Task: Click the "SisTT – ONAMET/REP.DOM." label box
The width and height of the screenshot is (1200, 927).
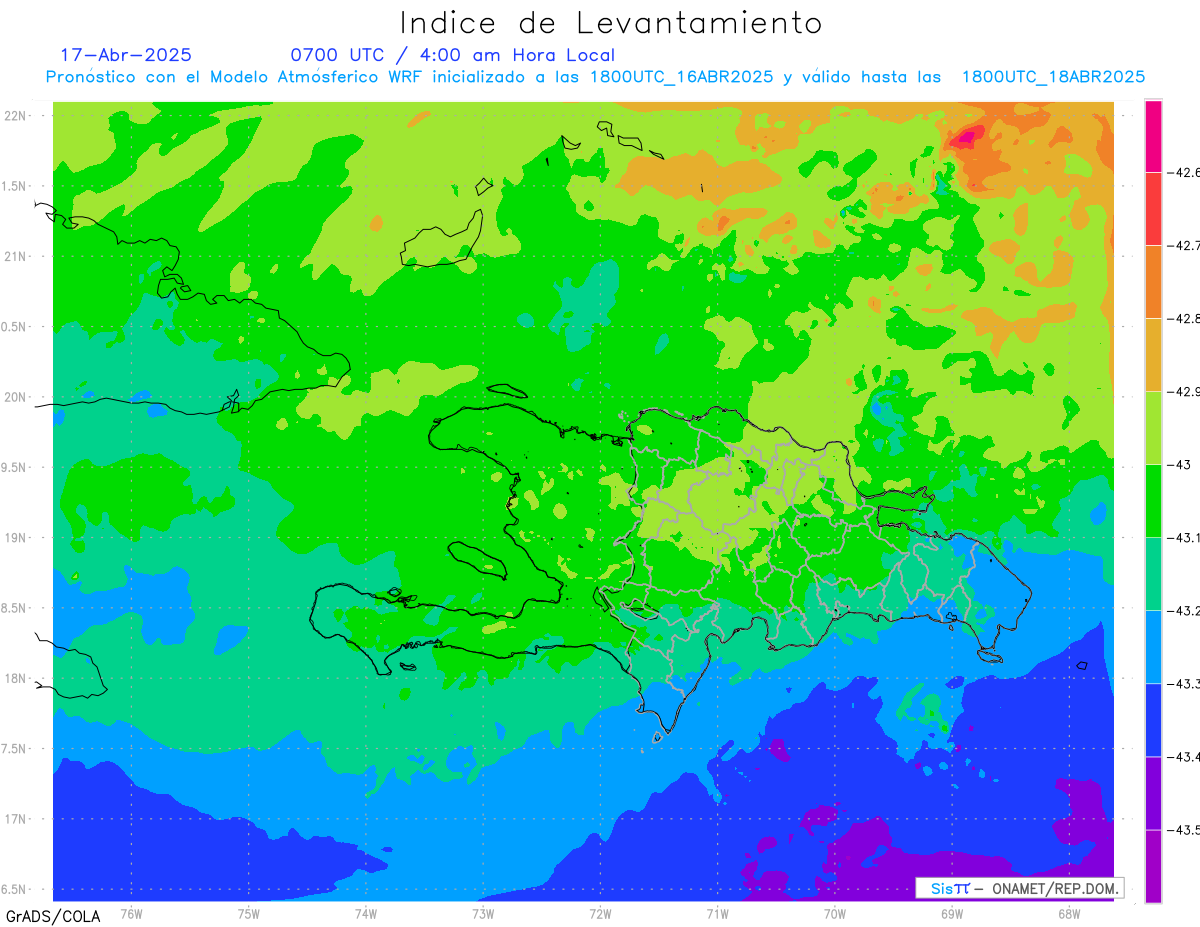Action: (1019, 888)
